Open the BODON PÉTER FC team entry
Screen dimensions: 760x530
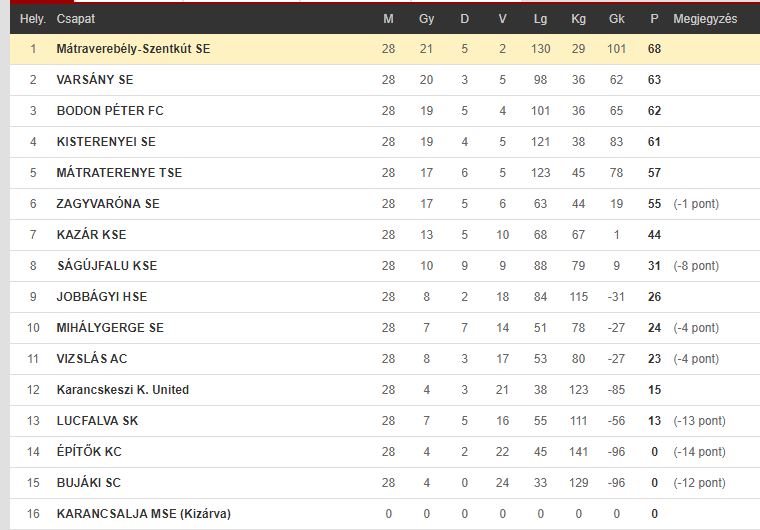(x=110, y=111)
